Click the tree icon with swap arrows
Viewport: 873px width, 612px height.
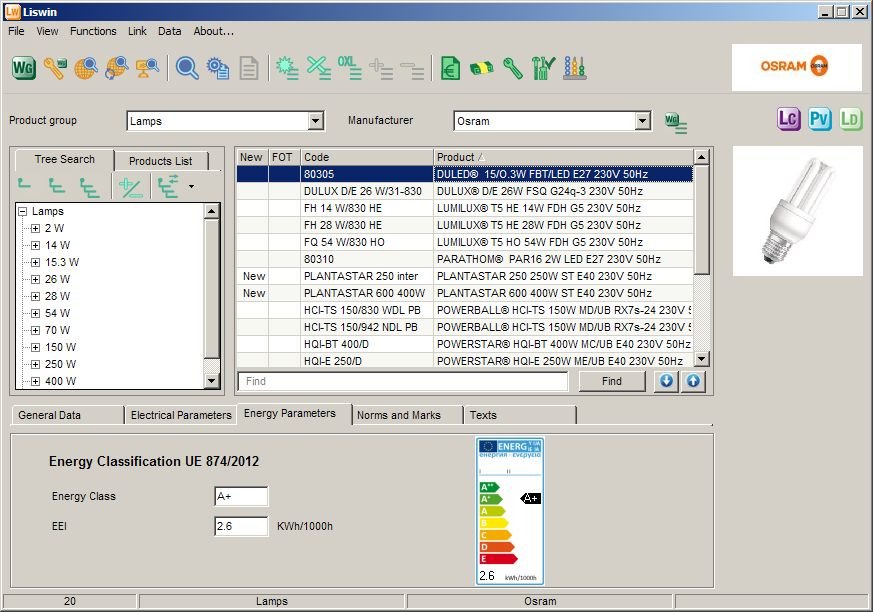(x=169, y=186)
